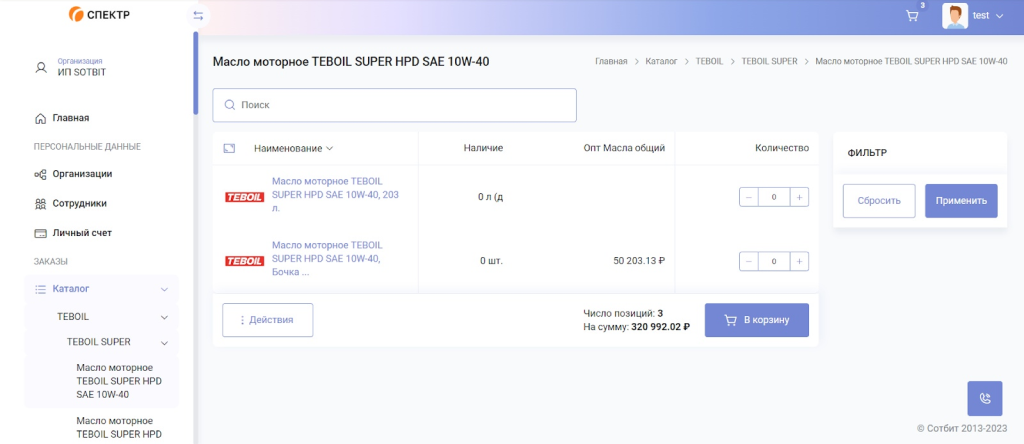Increase quantity for 203 л. product
This screenshot has height=444, width=1024.
(x=799, y=197)
